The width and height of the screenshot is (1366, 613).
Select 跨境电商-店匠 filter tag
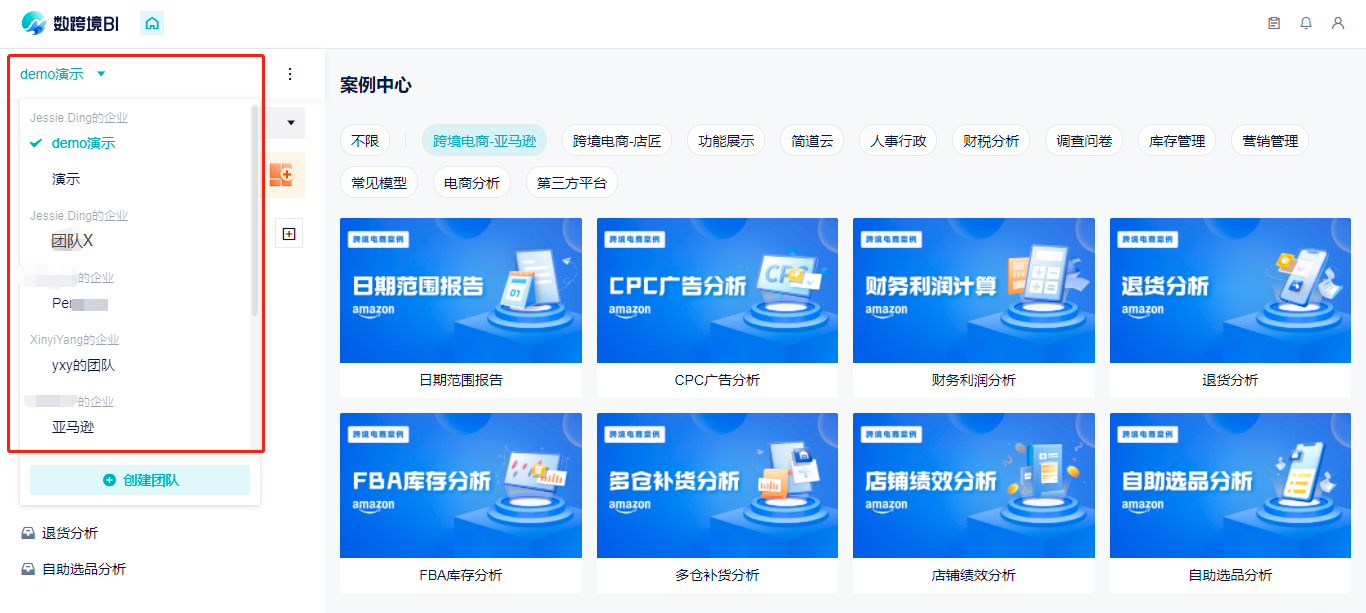tap(617, 141)
